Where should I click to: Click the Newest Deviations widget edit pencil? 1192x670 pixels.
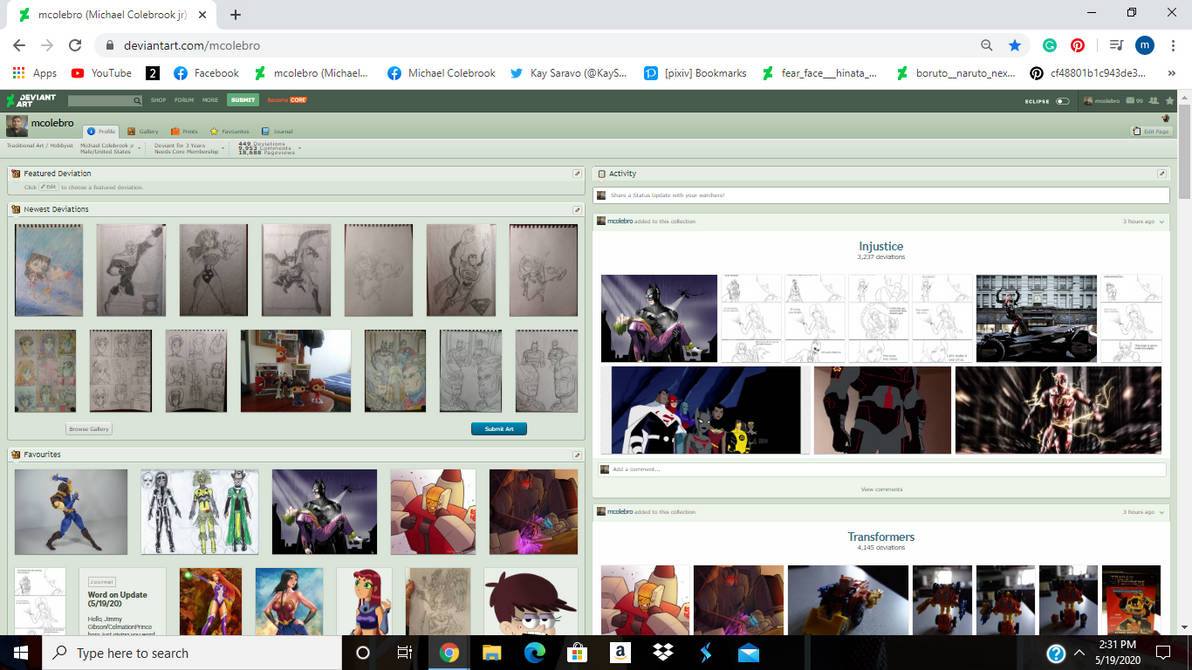[x=577, y=209]
